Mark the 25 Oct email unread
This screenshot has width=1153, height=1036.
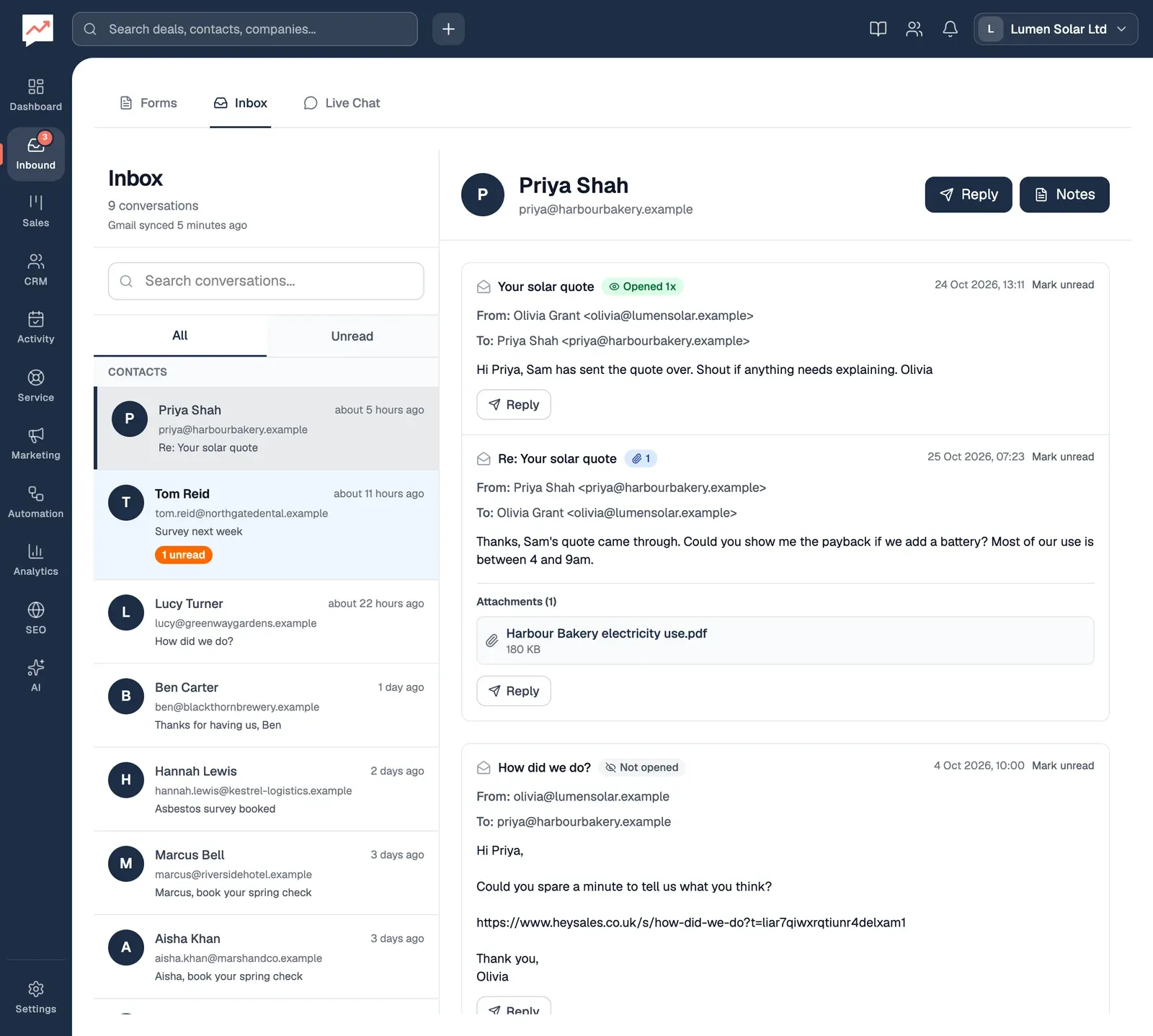pyautogui.click(x=1063, y=457)
